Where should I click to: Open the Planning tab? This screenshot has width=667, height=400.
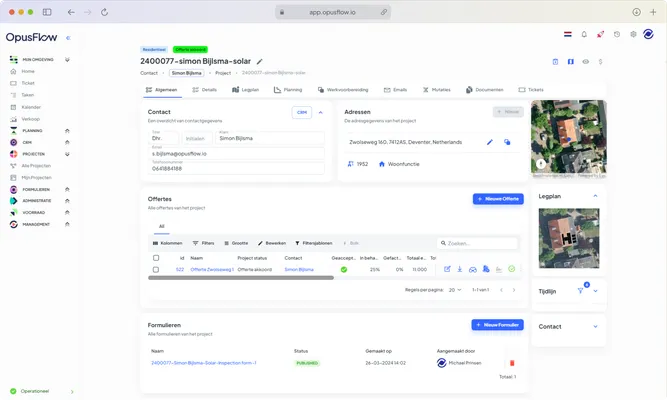tap(288, 90)
